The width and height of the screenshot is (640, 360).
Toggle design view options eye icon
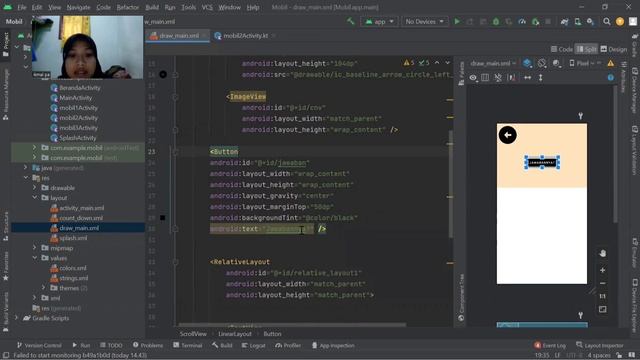473,78
